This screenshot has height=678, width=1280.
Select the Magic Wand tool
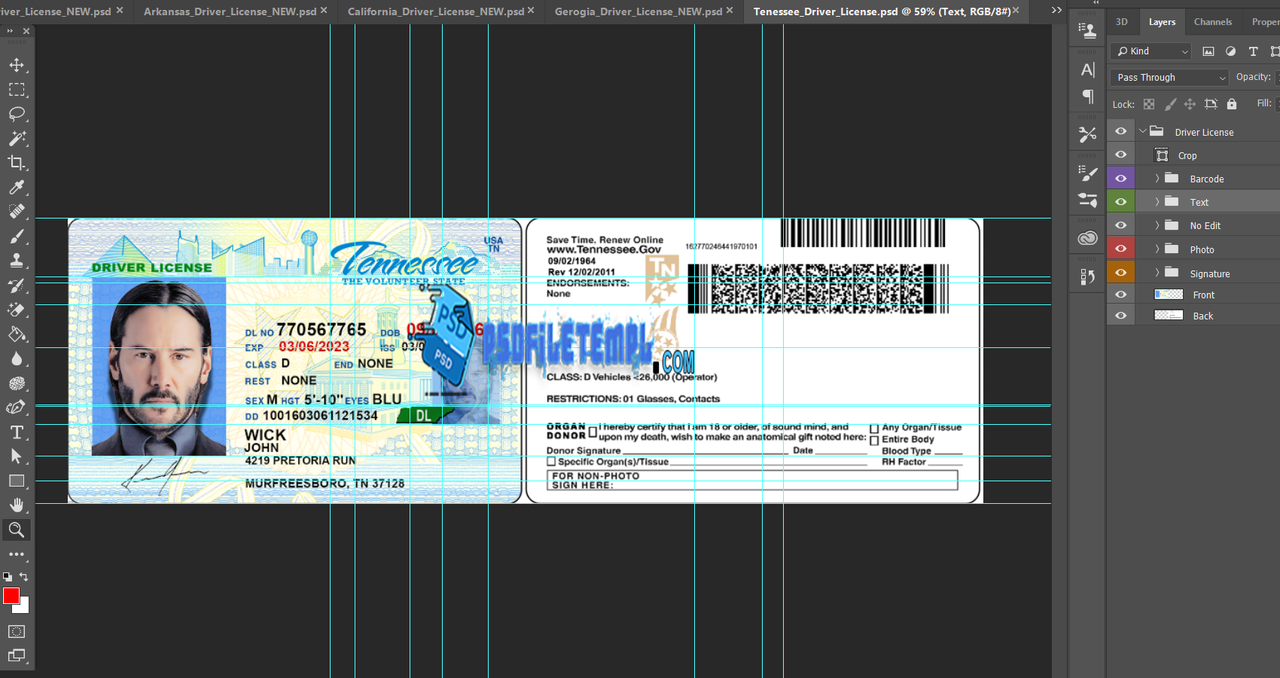[x=17, y=138]
